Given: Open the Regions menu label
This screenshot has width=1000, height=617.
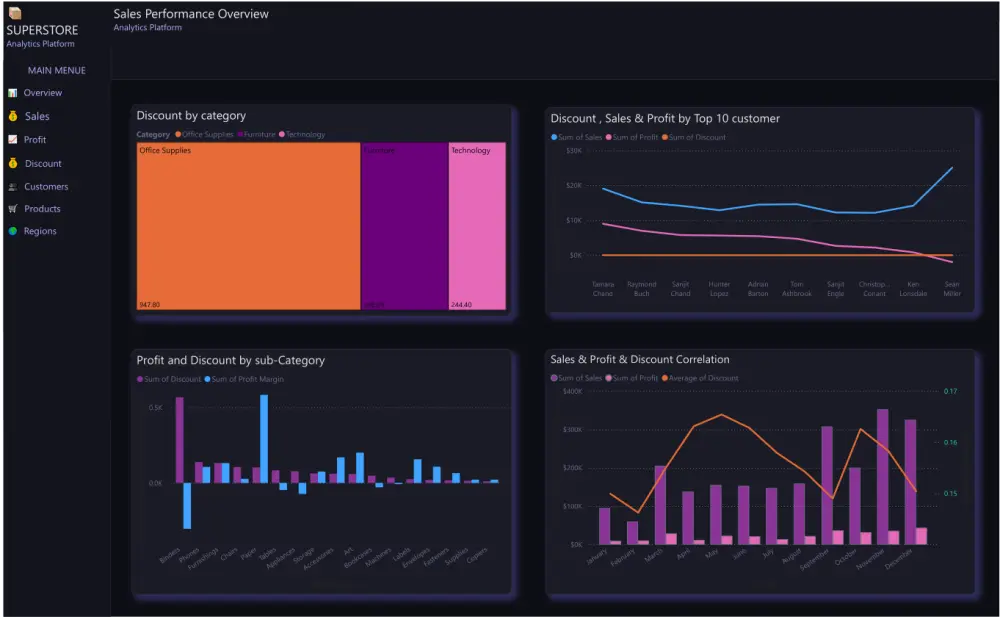Looking at the screenshot, I should (x=40, y=231).
